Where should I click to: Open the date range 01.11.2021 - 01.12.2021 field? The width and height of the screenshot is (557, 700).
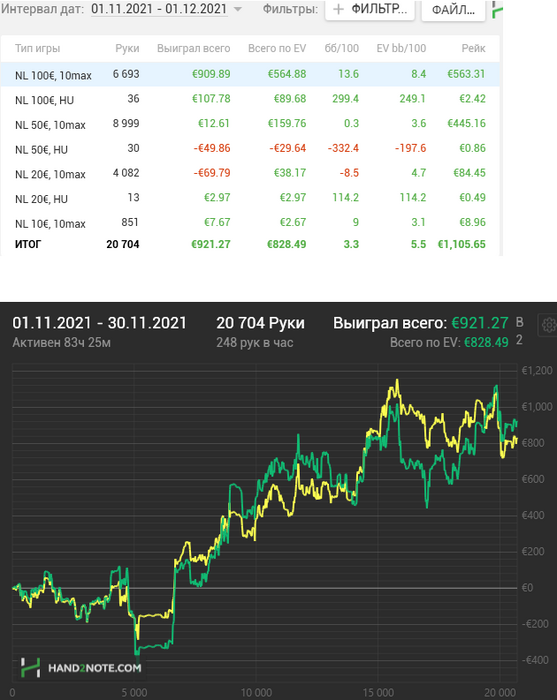(x=159, y=9)
